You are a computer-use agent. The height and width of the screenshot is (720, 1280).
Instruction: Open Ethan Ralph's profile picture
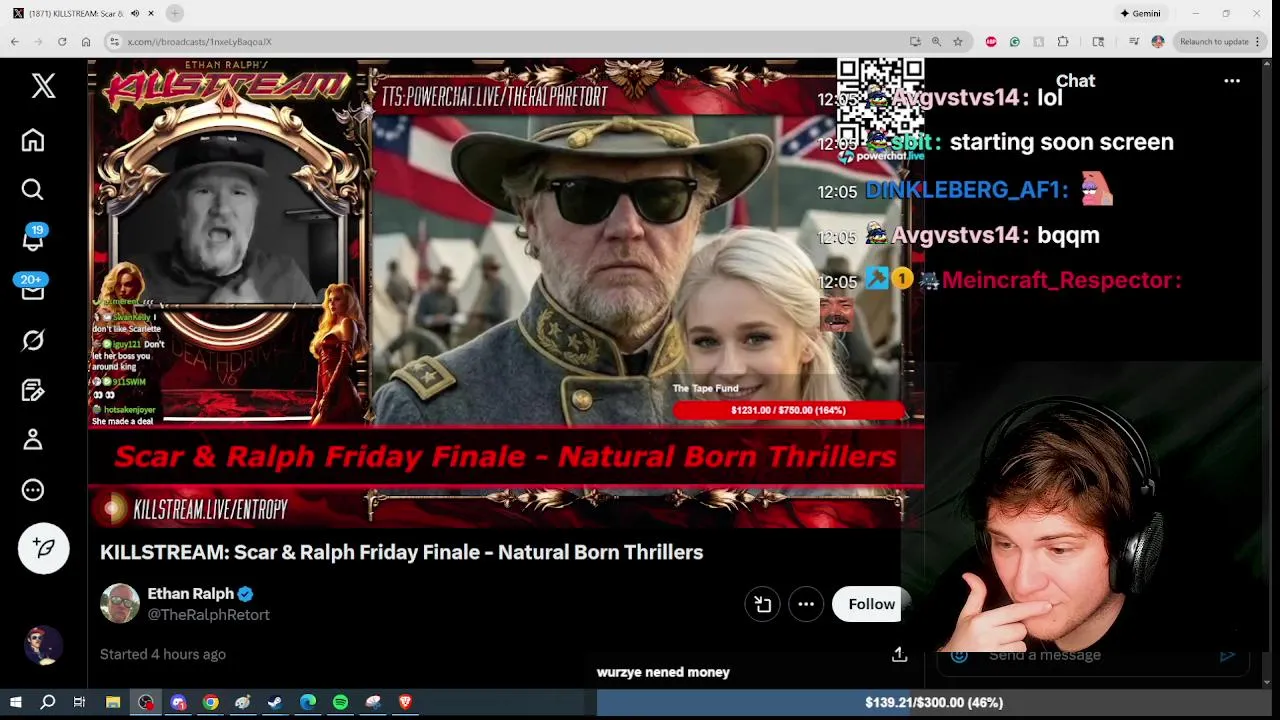120,603
